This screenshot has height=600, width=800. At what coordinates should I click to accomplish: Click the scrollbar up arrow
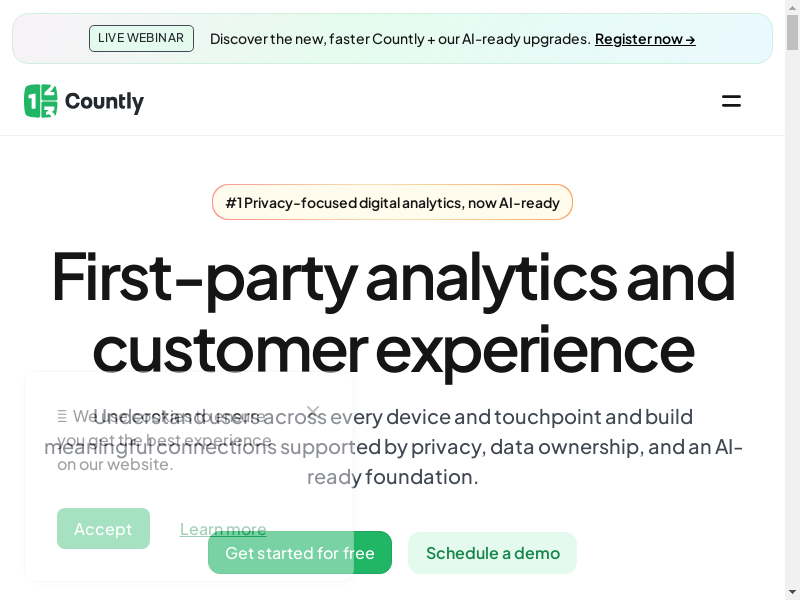793,7
